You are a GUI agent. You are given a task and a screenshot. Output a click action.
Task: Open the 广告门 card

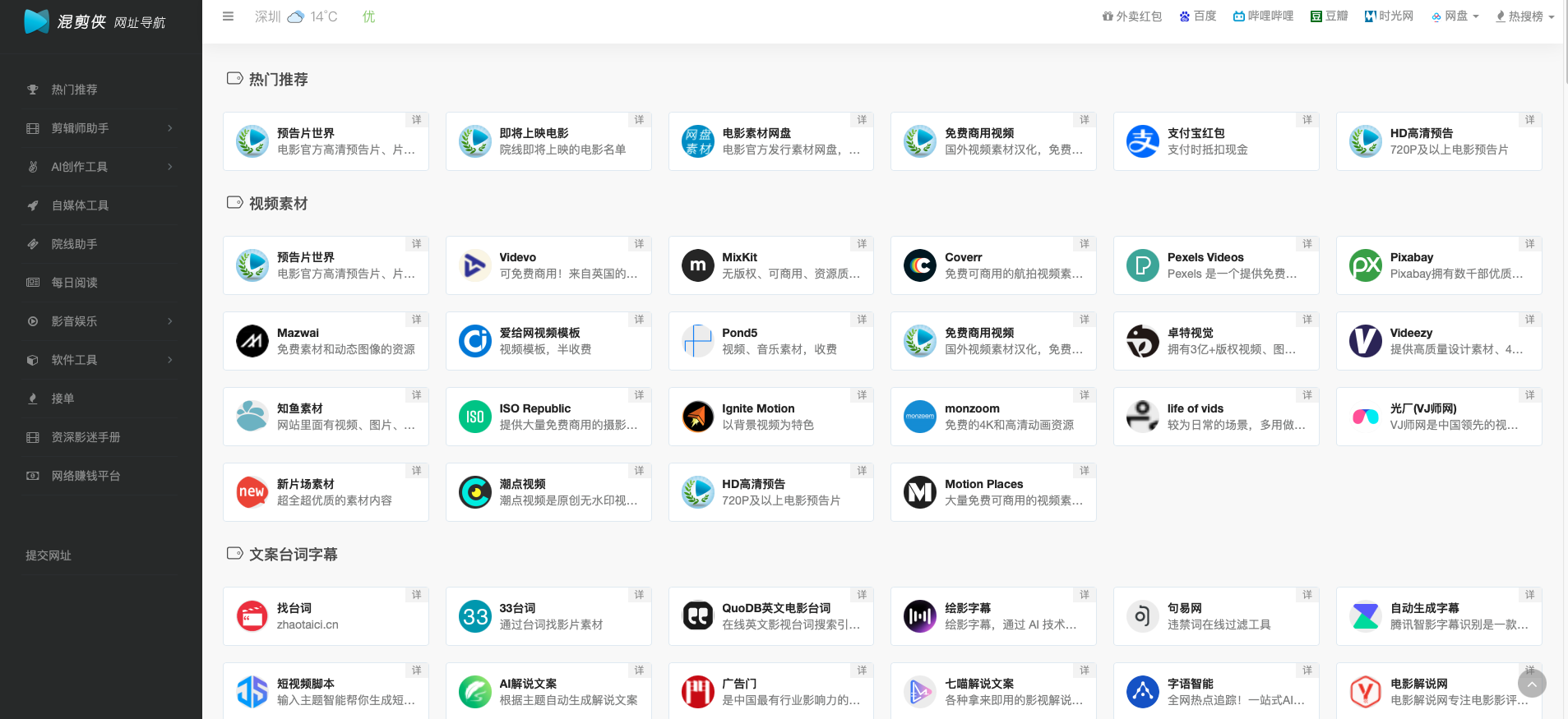(771, 692)
